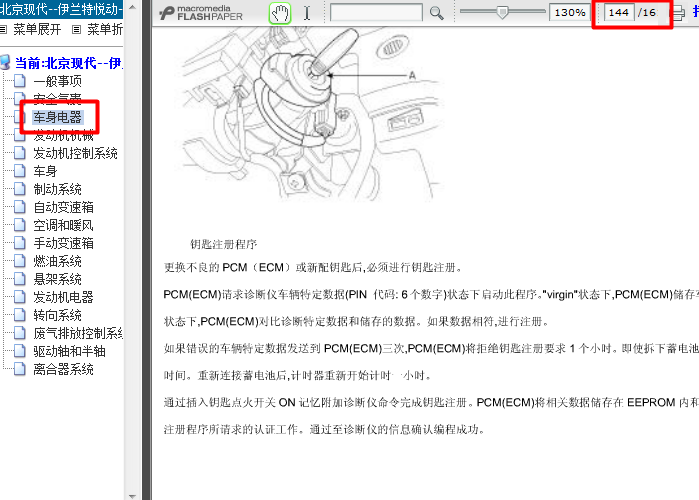Viewport: 699px width, 500px height.
Task: Click the print icon in FlashPaper toolbar
Action: pyautogui.click(x=678, y=13)
